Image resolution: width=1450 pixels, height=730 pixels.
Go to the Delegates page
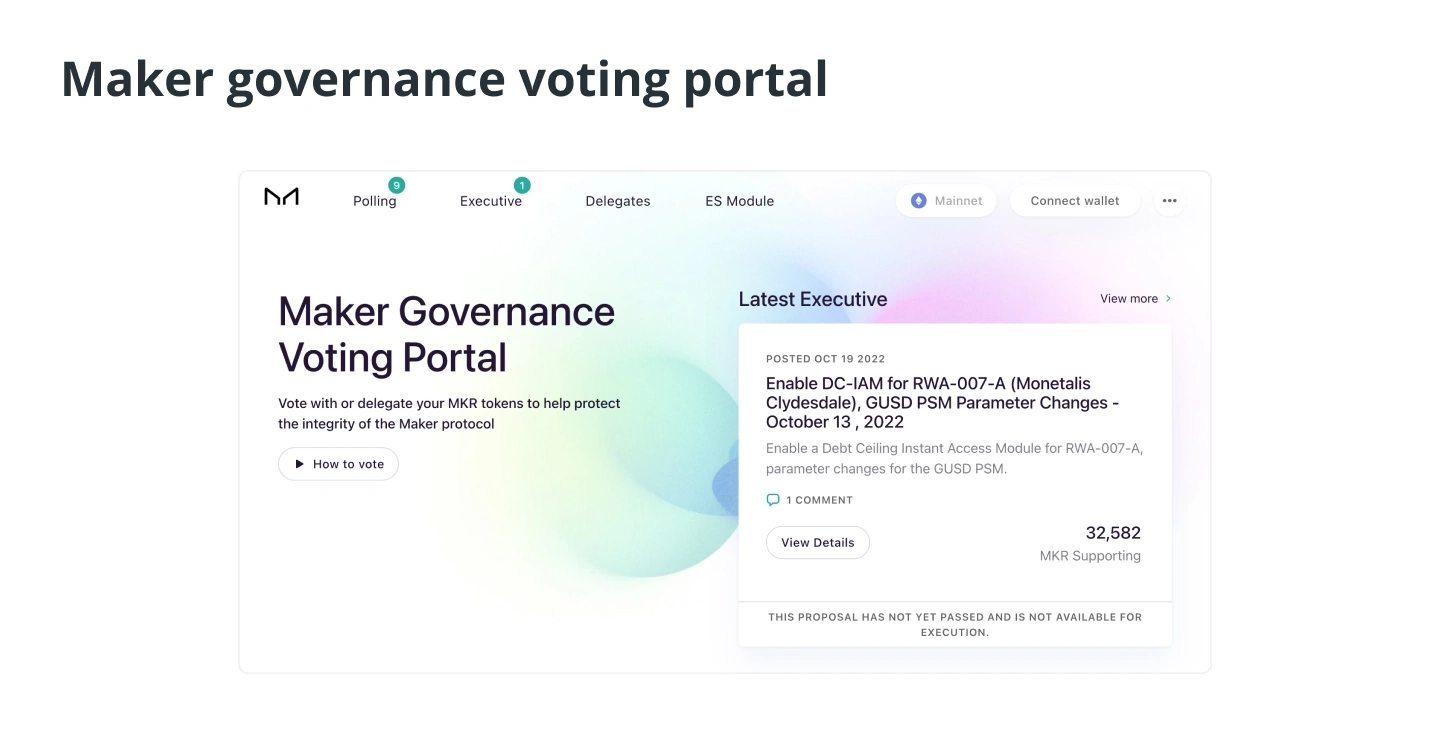click(617, 201)
